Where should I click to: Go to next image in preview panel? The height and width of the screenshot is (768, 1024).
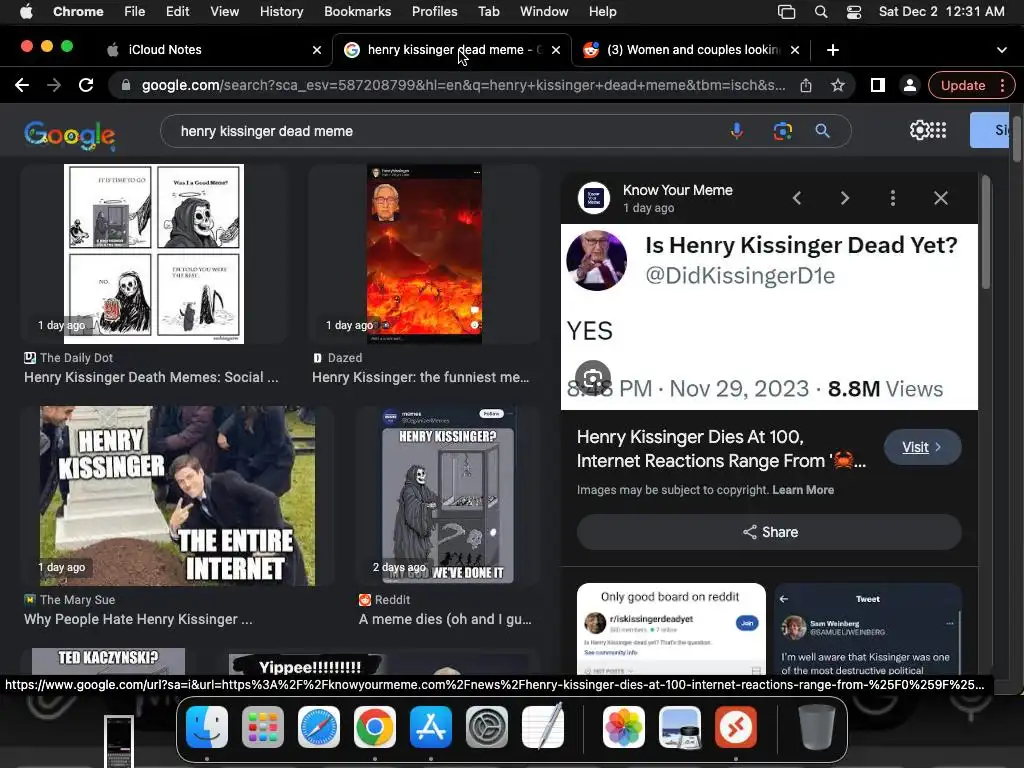845,198
